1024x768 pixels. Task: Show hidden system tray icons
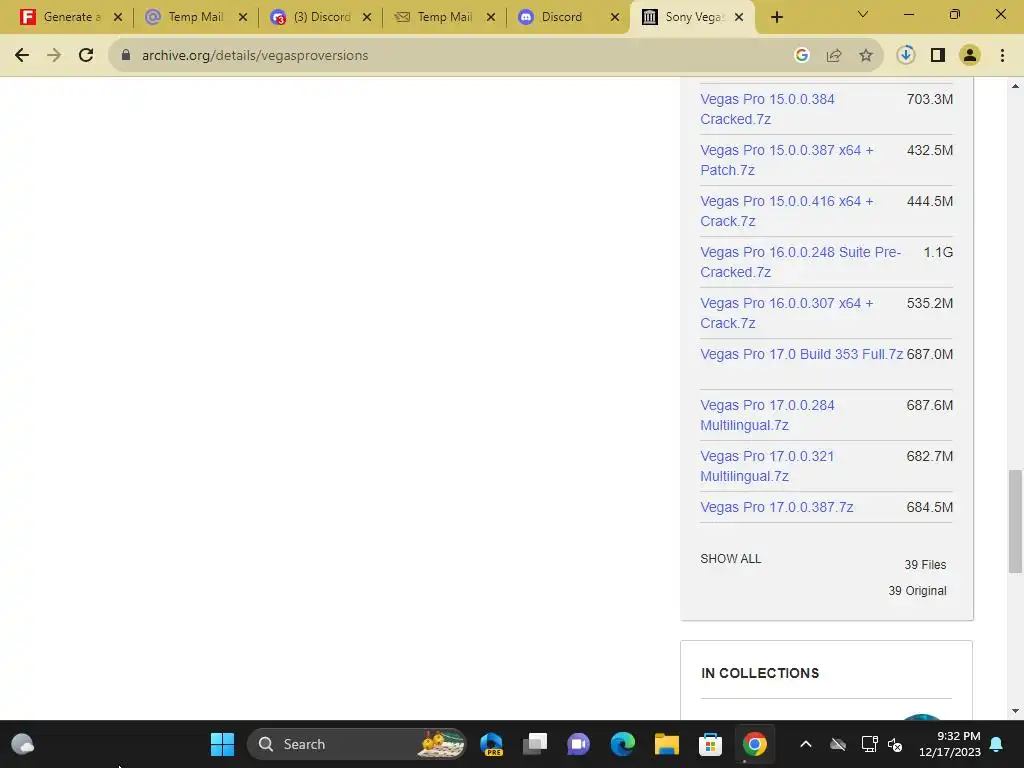[806, 744]
